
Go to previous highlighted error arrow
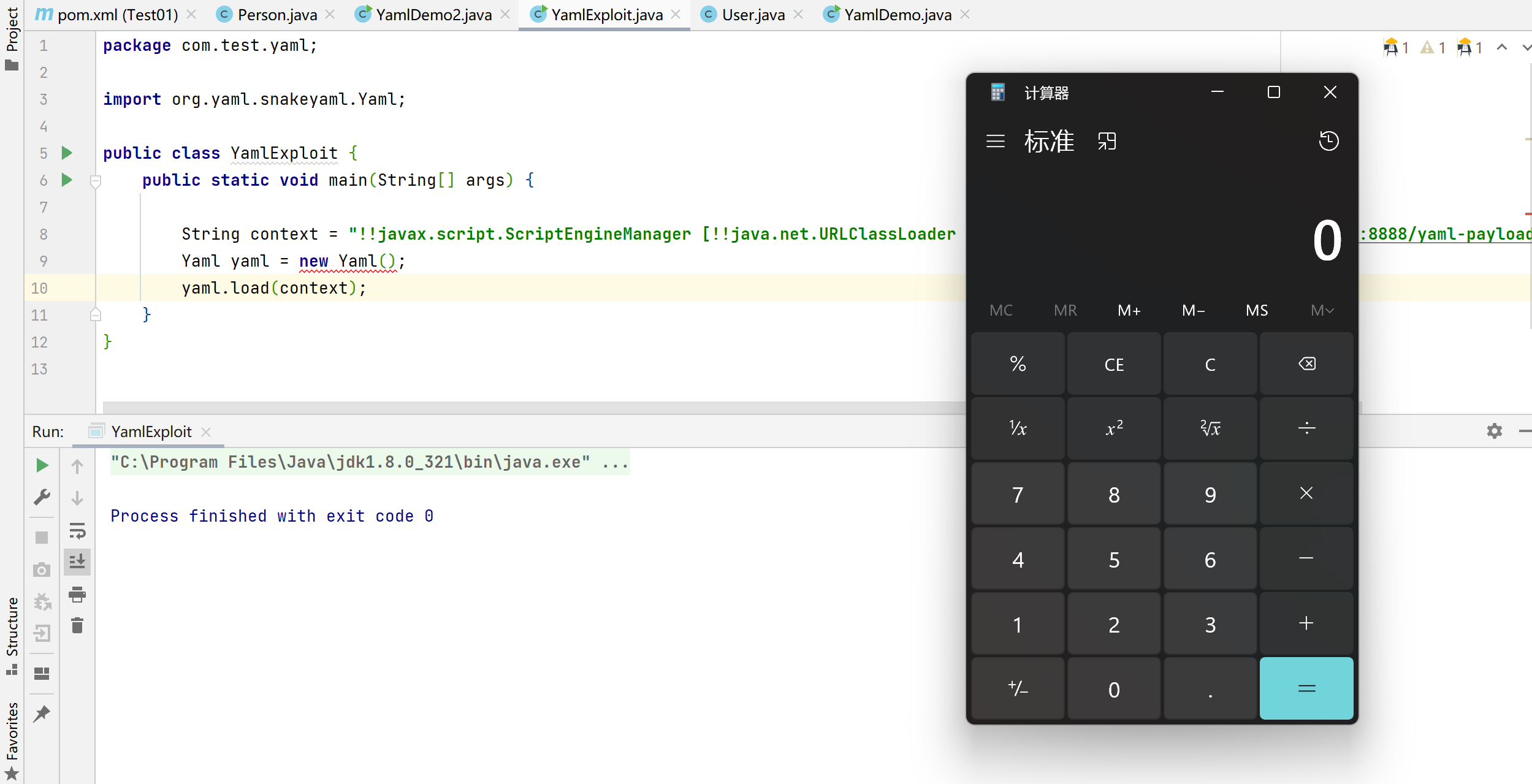(1502, 47)
